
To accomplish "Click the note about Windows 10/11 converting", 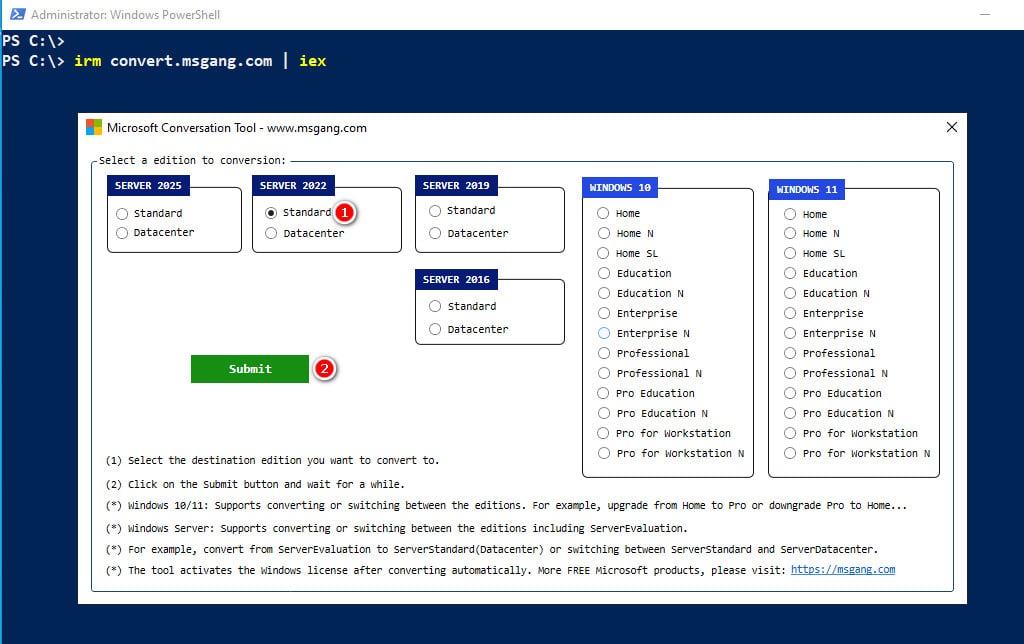I will point(506,506).
